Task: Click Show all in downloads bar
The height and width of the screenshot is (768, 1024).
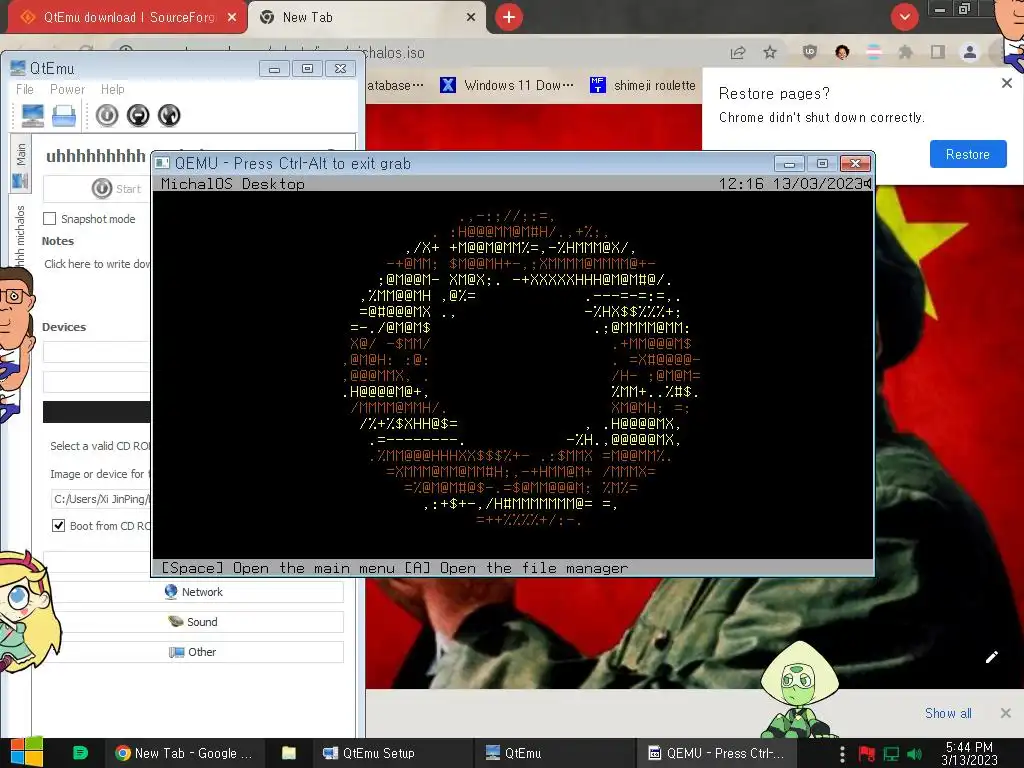Action: [948, 713]
